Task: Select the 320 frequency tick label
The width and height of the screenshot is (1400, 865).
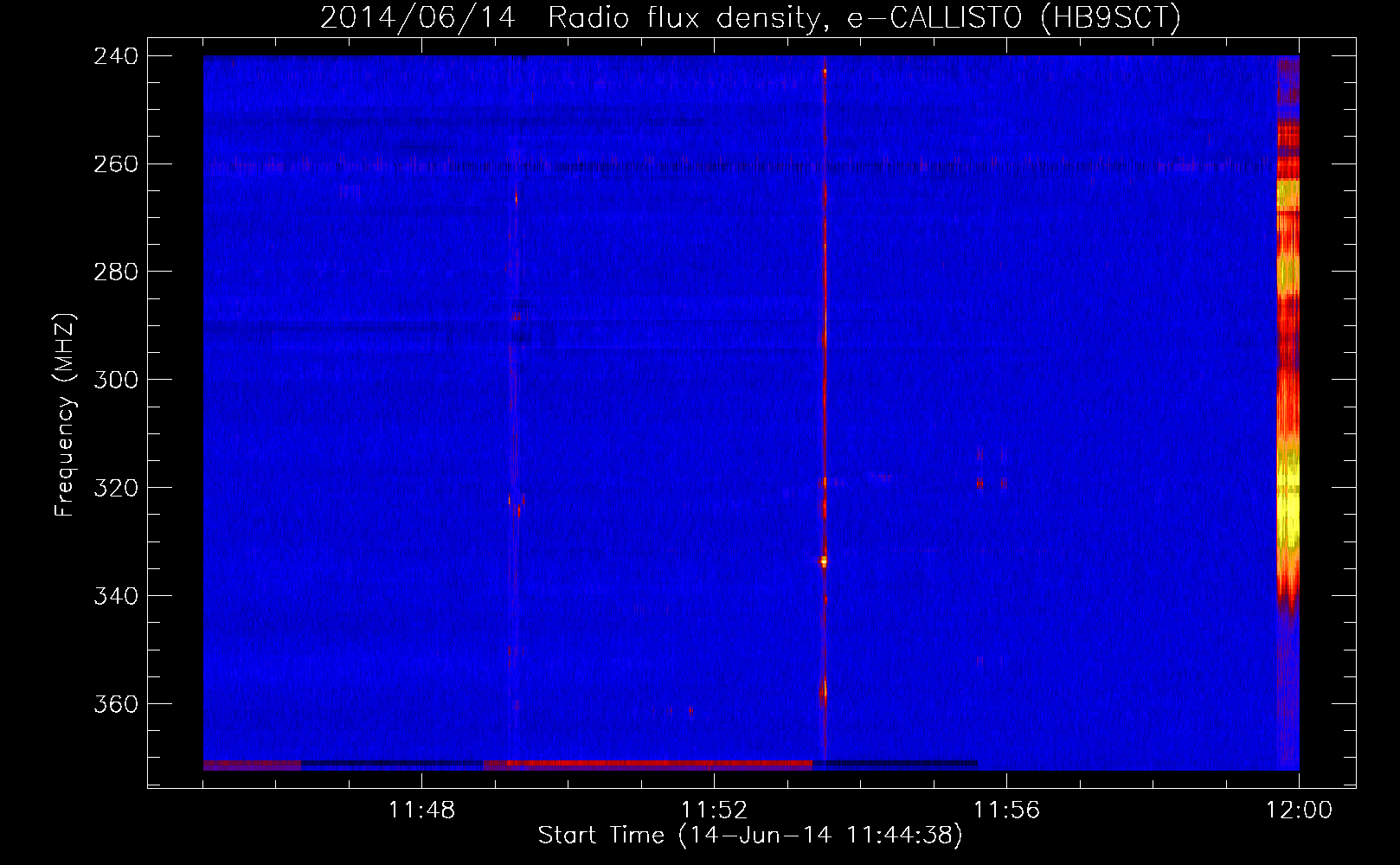Action: point(116,488)
